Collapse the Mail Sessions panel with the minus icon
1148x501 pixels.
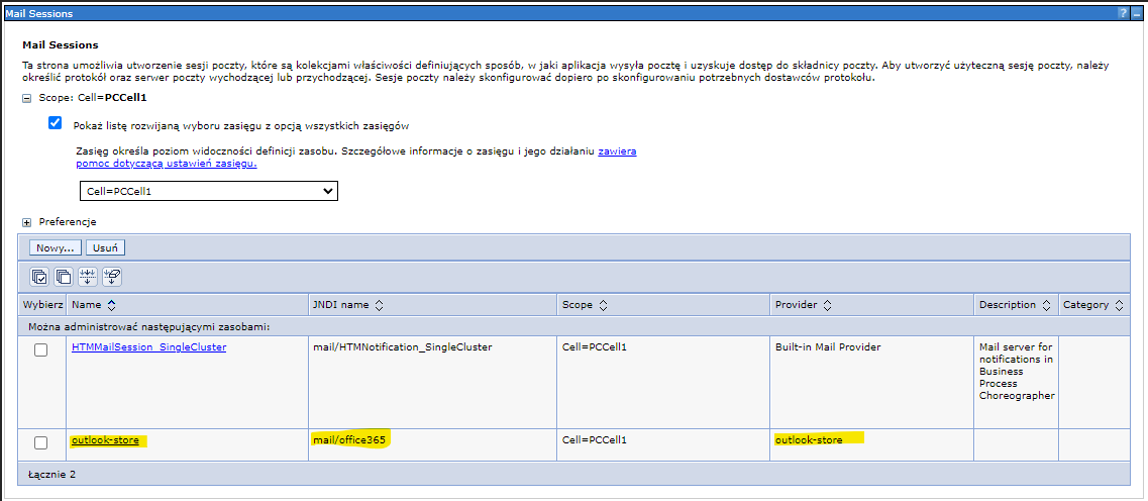point(1135,13)
